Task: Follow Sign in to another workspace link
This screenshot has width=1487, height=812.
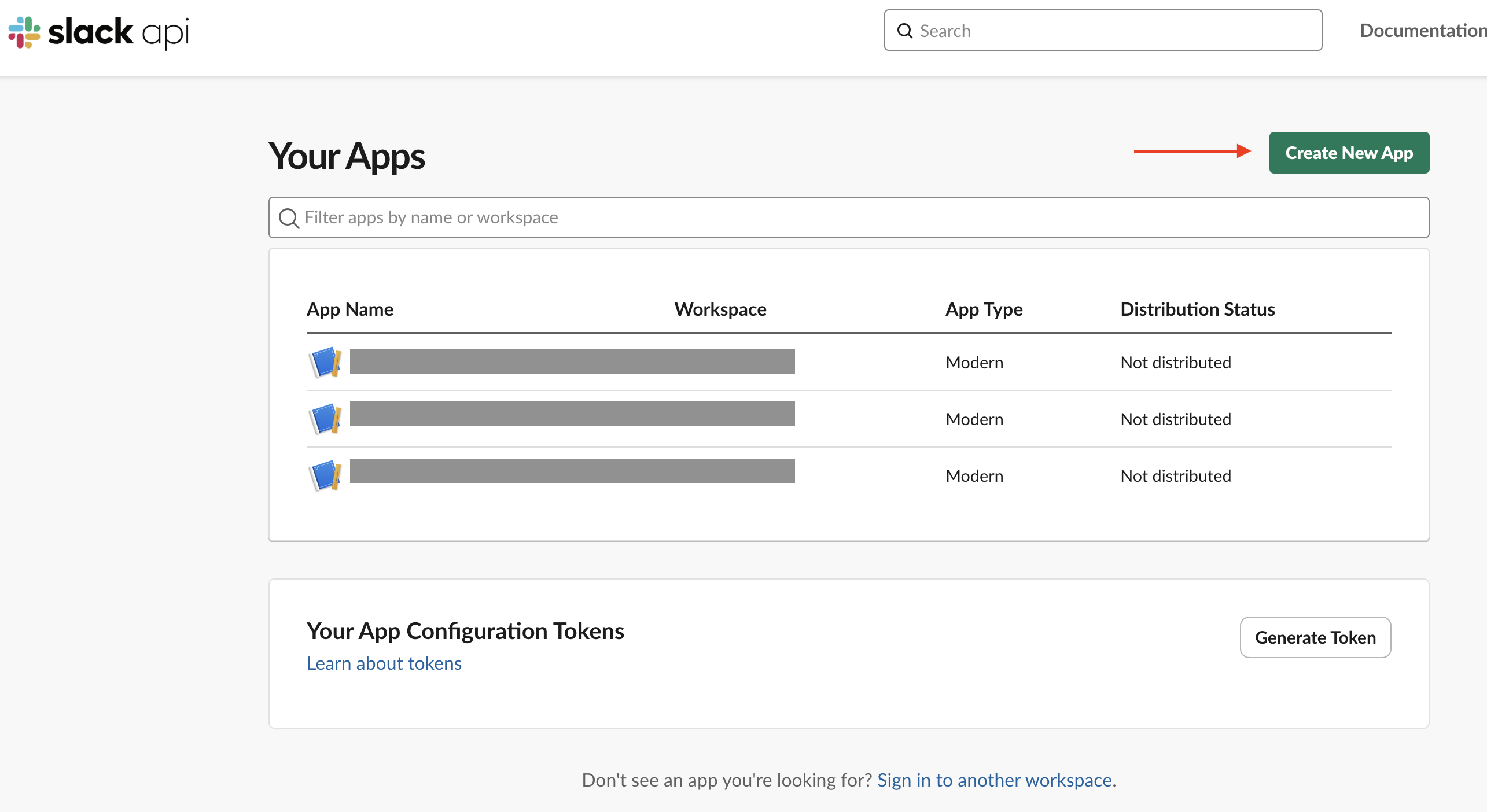Action: (995, 780)
